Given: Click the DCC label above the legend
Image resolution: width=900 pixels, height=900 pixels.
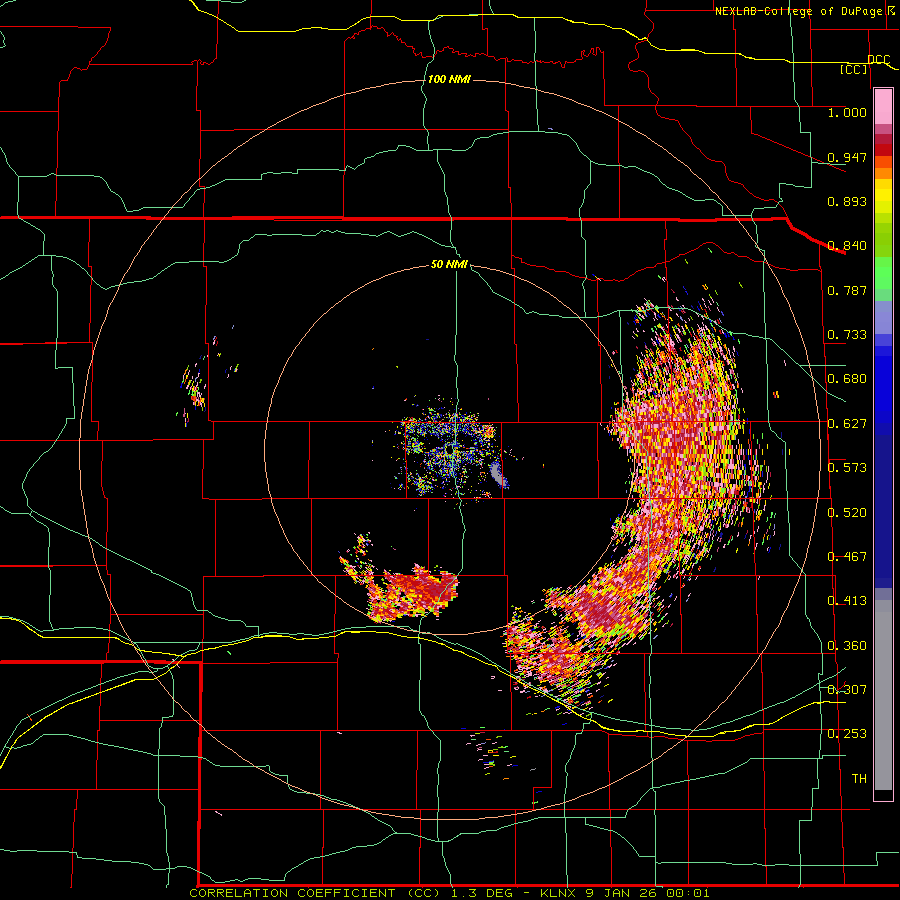Looking at the screenshot, I should click(879, 59).
